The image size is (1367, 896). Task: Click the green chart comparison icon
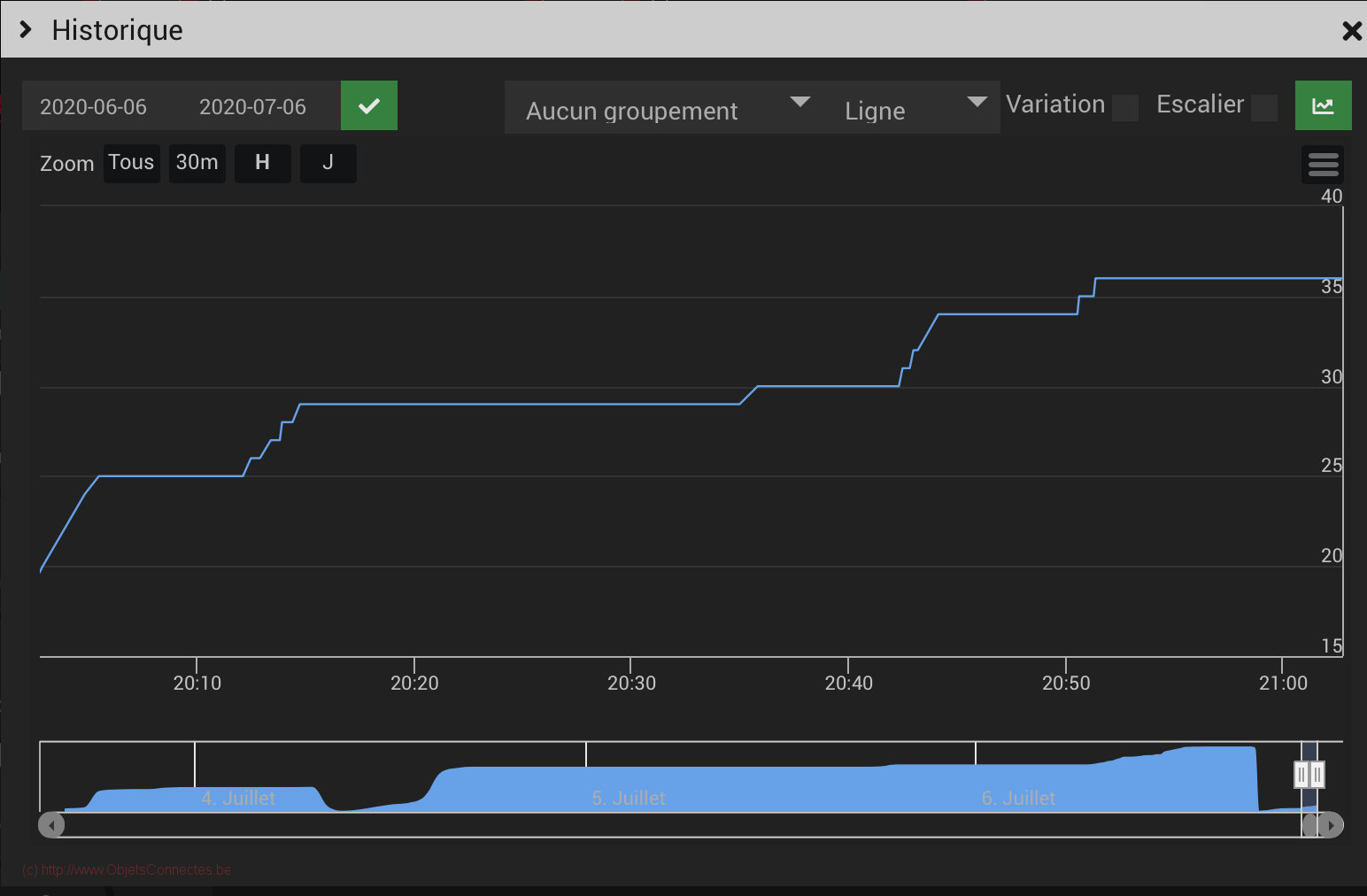point(1324,105)
